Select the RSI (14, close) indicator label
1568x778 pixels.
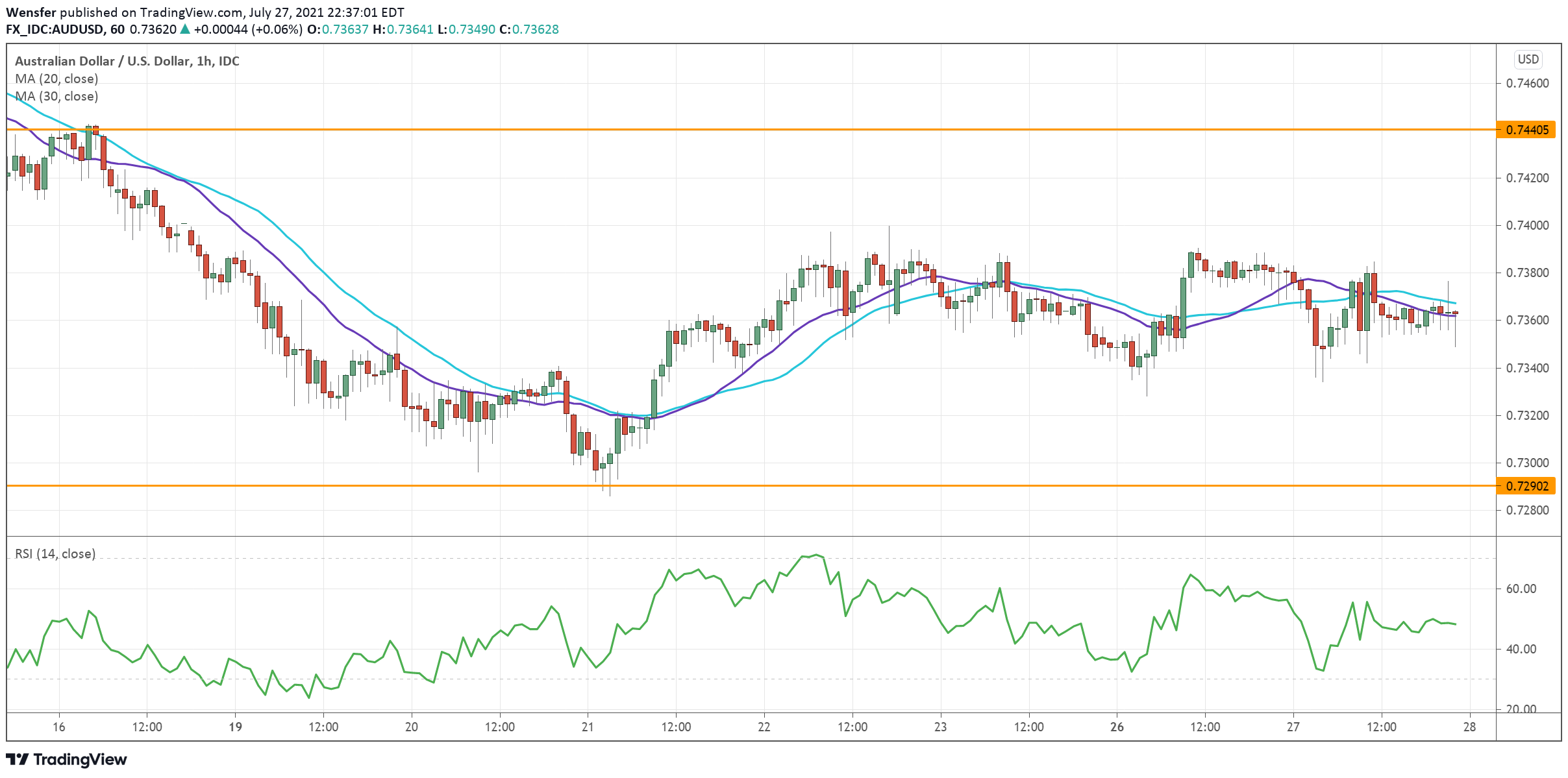55,553
